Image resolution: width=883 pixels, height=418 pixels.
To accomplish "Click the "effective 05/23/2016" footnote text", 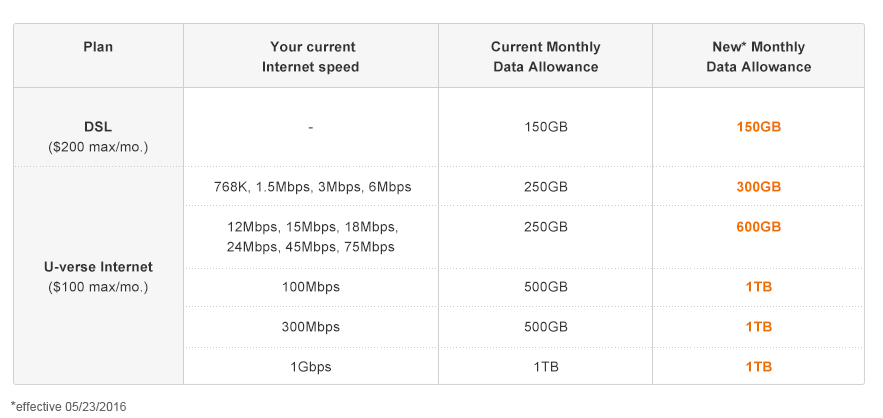I will tap(70, 406).
